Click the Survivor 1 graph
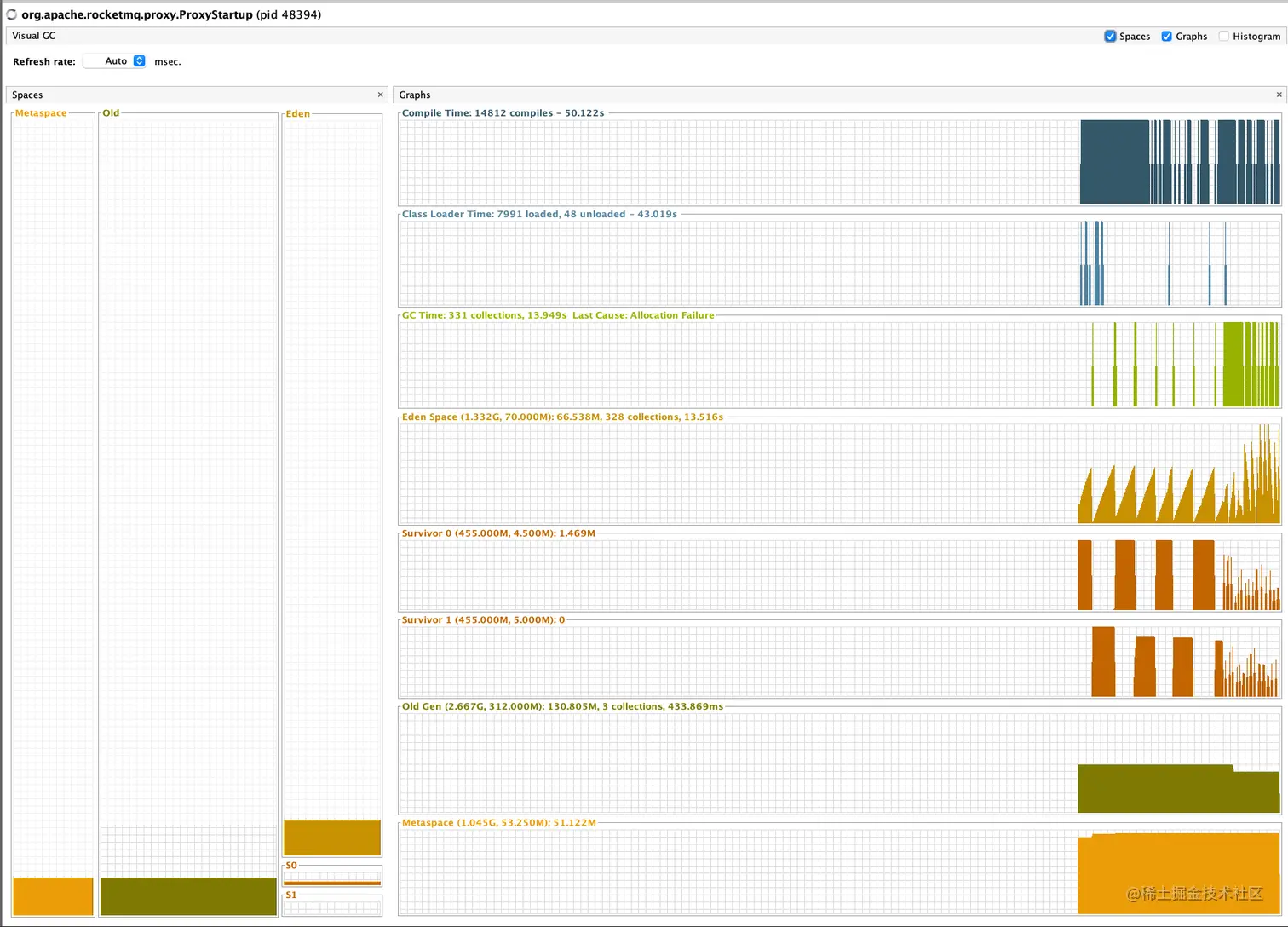This screenshot has height=927, width=1288. click(840, 662)
